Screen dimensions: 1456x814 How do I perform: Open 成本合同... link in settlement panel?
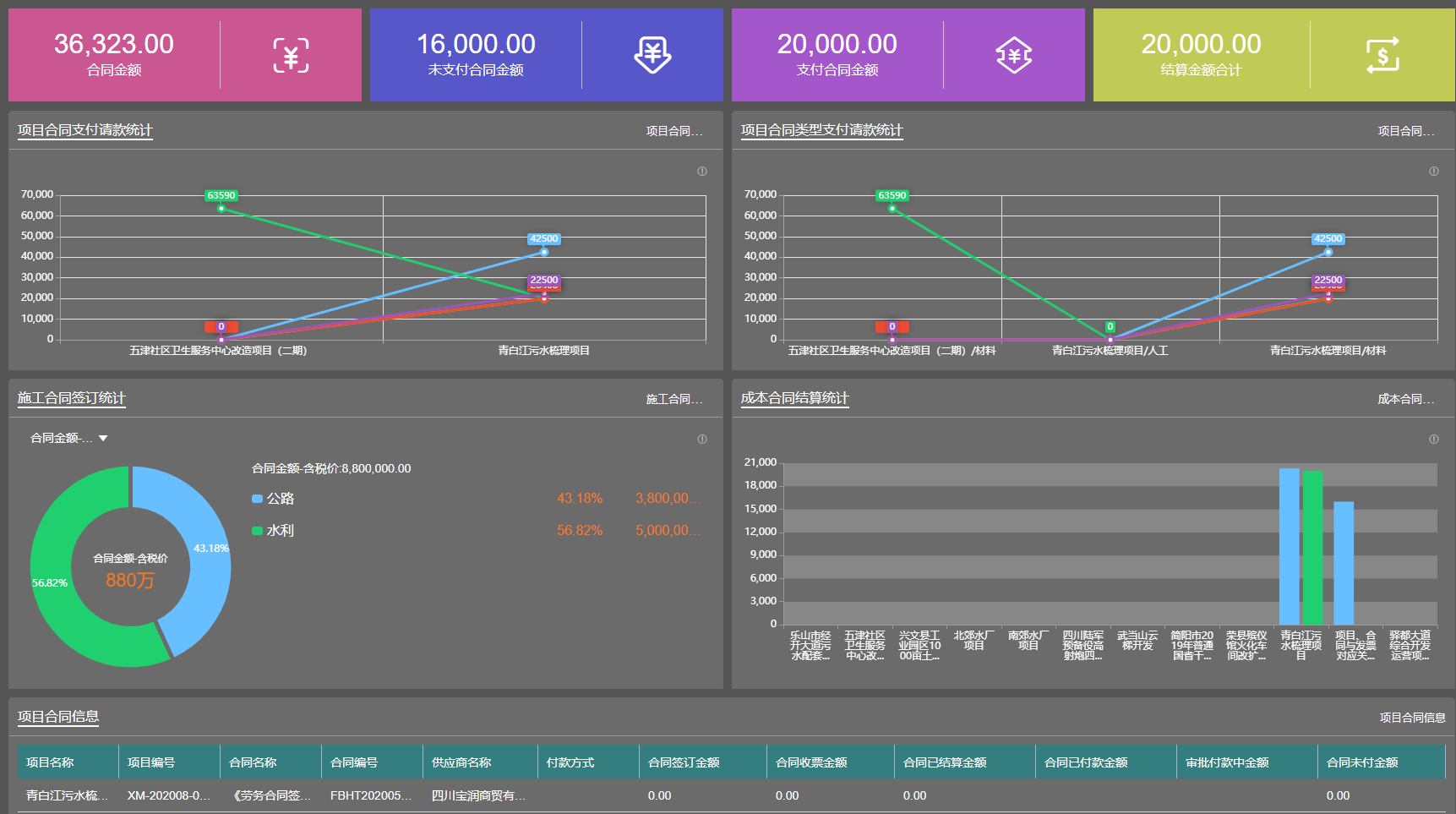tap(1405, 399)
